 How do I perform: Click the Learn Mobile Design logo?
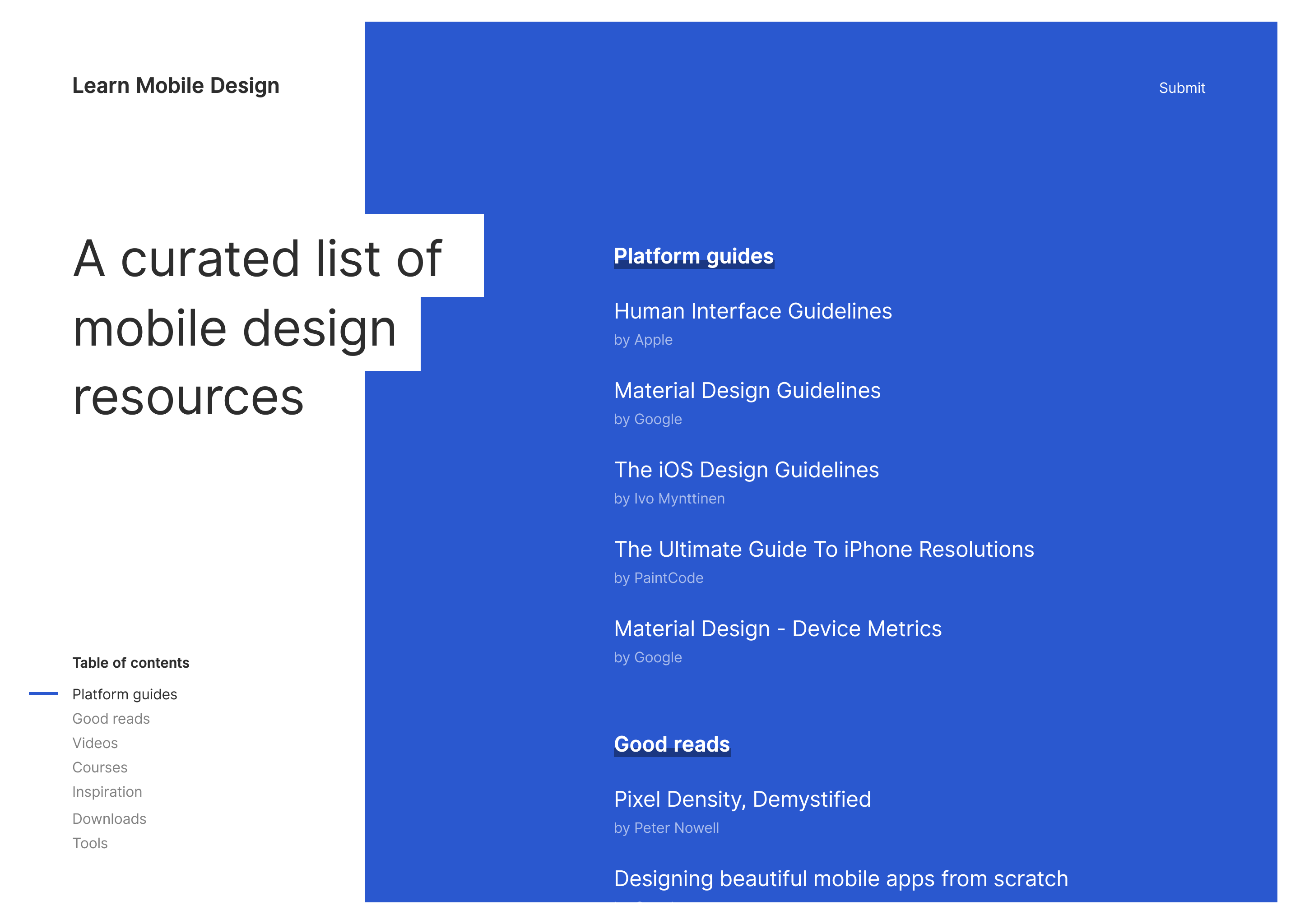(176, 85)
